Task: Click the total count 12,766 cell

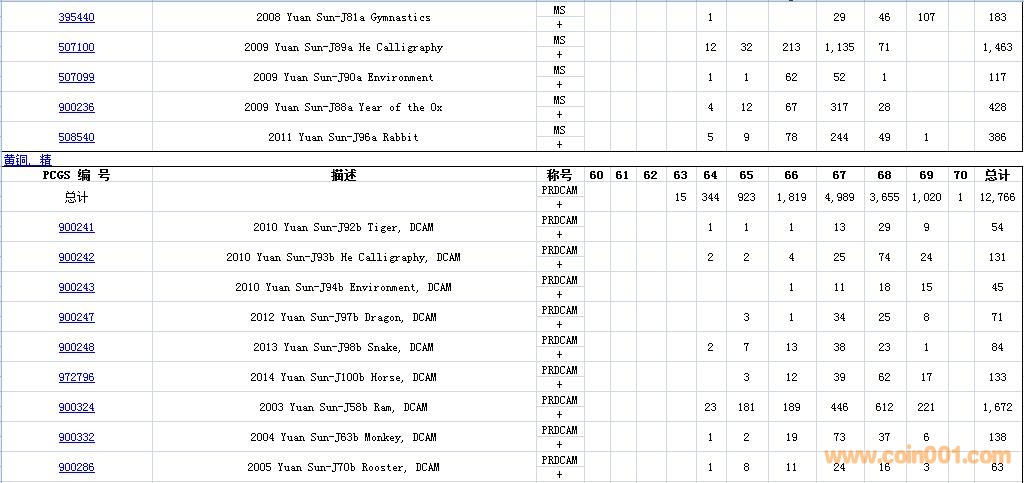Action: tap(997, 197)
